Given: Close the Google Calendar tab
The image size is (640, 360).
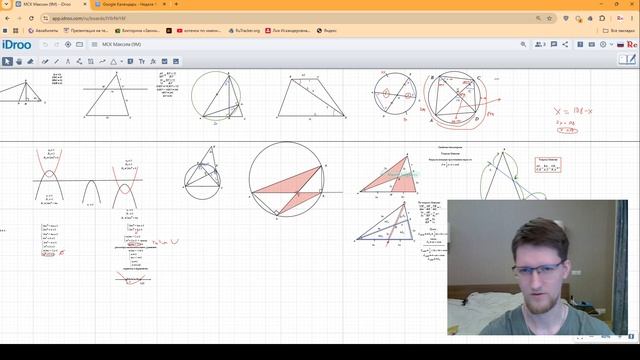Looking at the screenshot, I should (164, 4).
